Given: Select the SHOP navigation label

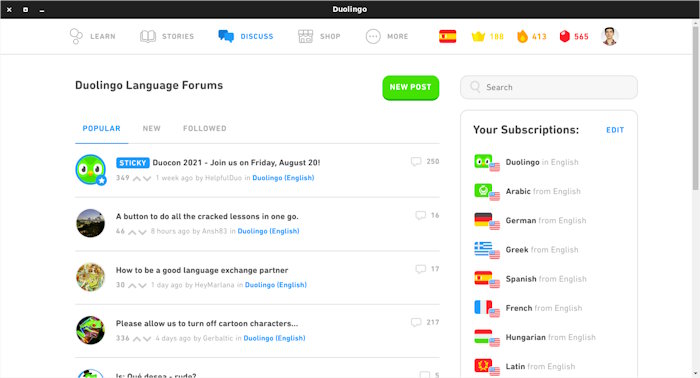Looking at the screenshot, I should (x=330, y=37).
